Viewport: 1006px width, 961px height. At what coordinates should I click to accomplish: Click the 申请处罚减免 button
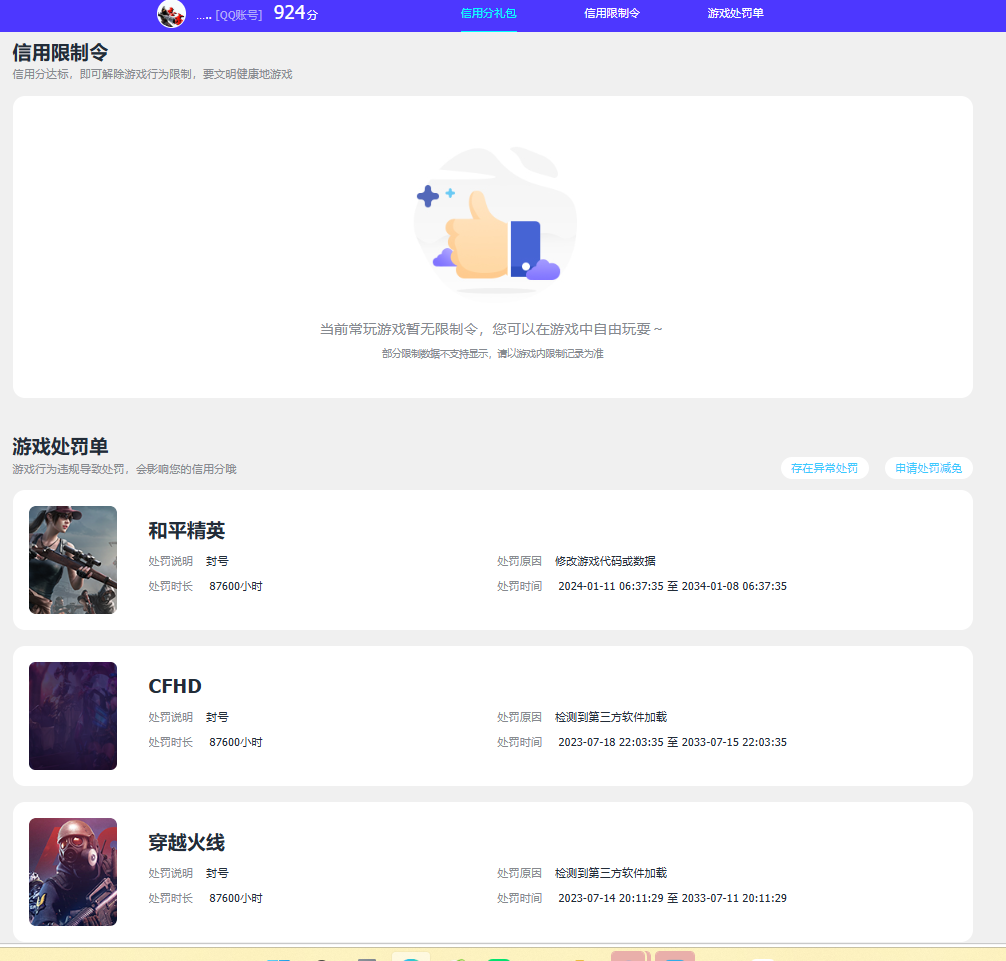928,468
